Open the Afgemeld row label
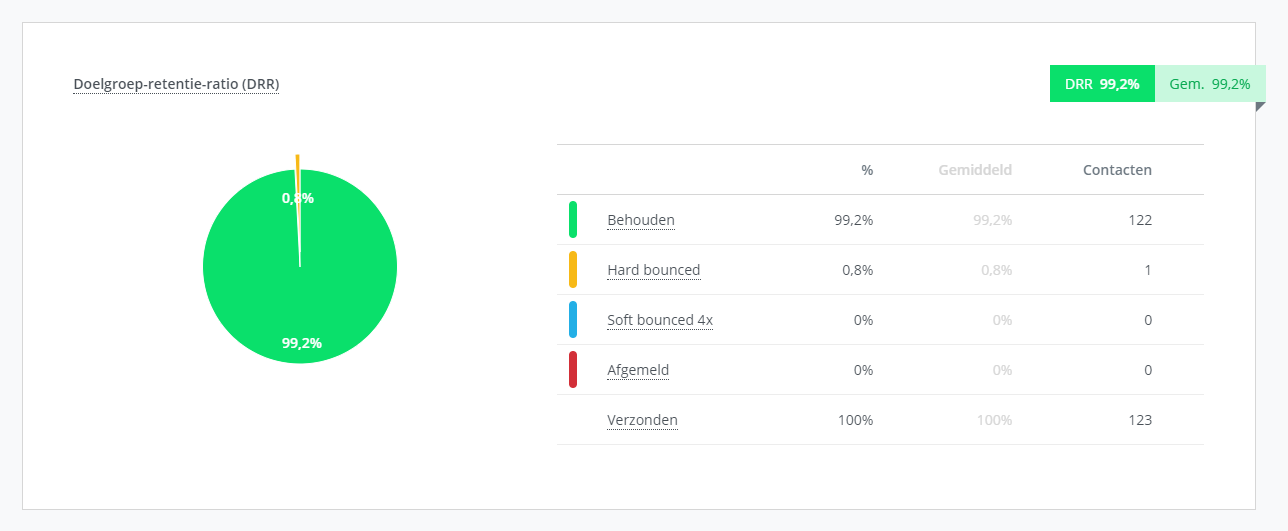This screenshot has width=1288, height=531. 637,370
